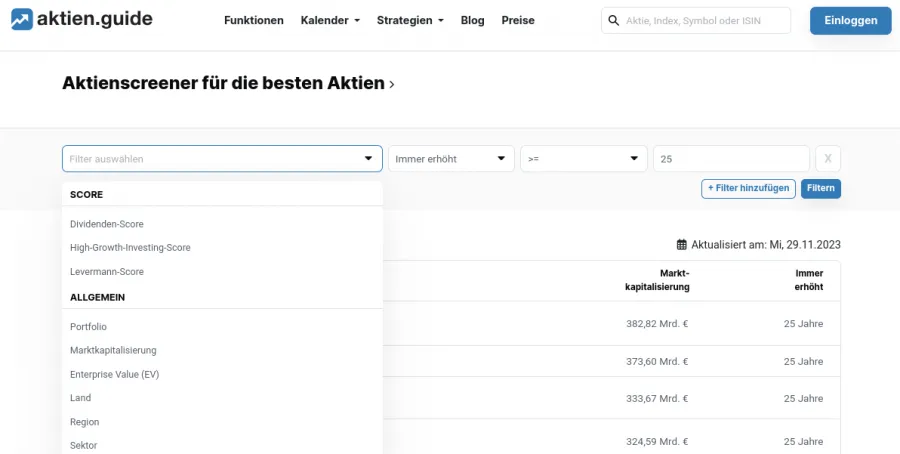The height and width of the screenshot is (454, 900).
Task: Click the SCORE group heading
Action: 87,195
